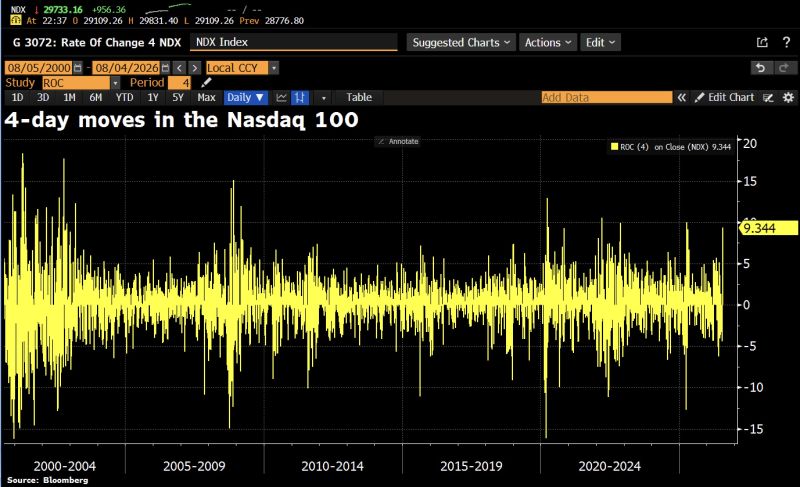Select the YTD time range
The height and width of the screenshot is (487, 800).
tap(124, 97)
